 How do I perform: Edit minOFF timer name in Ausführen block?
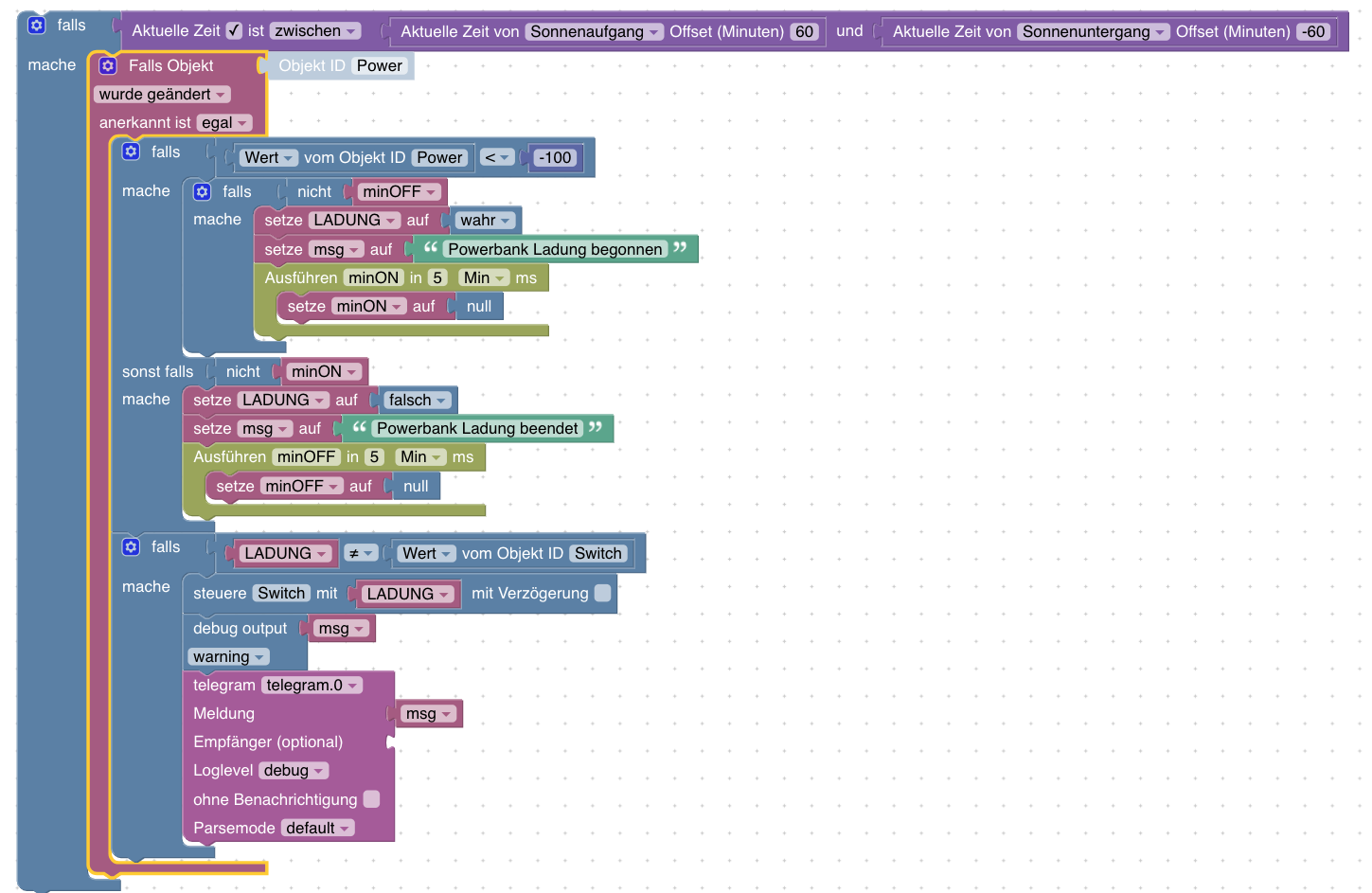coord(307,456)
